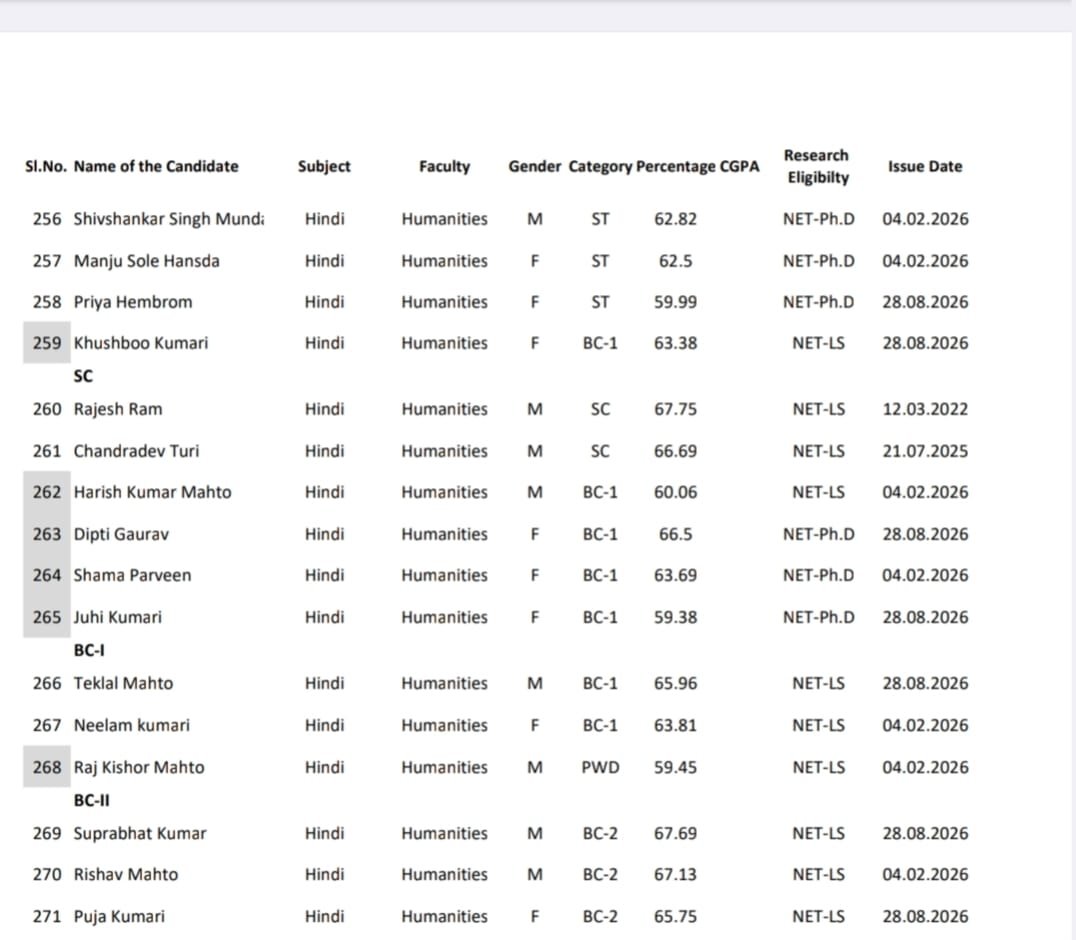
Task: Select the name Raj Kishor Mahto
Action: tap(139, 767)
